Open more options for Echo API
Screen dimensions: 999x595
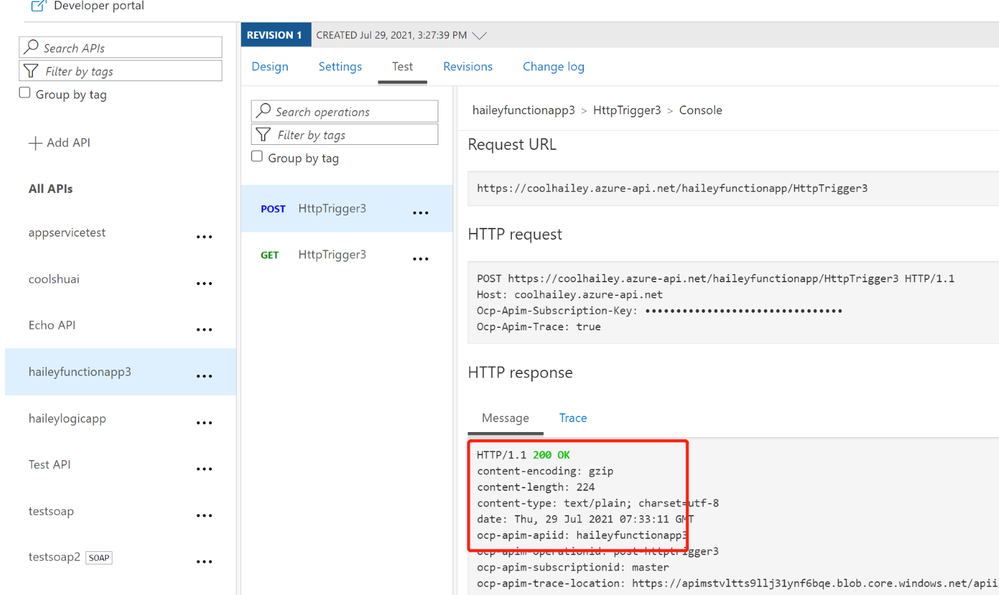click(x=204, y=329)
